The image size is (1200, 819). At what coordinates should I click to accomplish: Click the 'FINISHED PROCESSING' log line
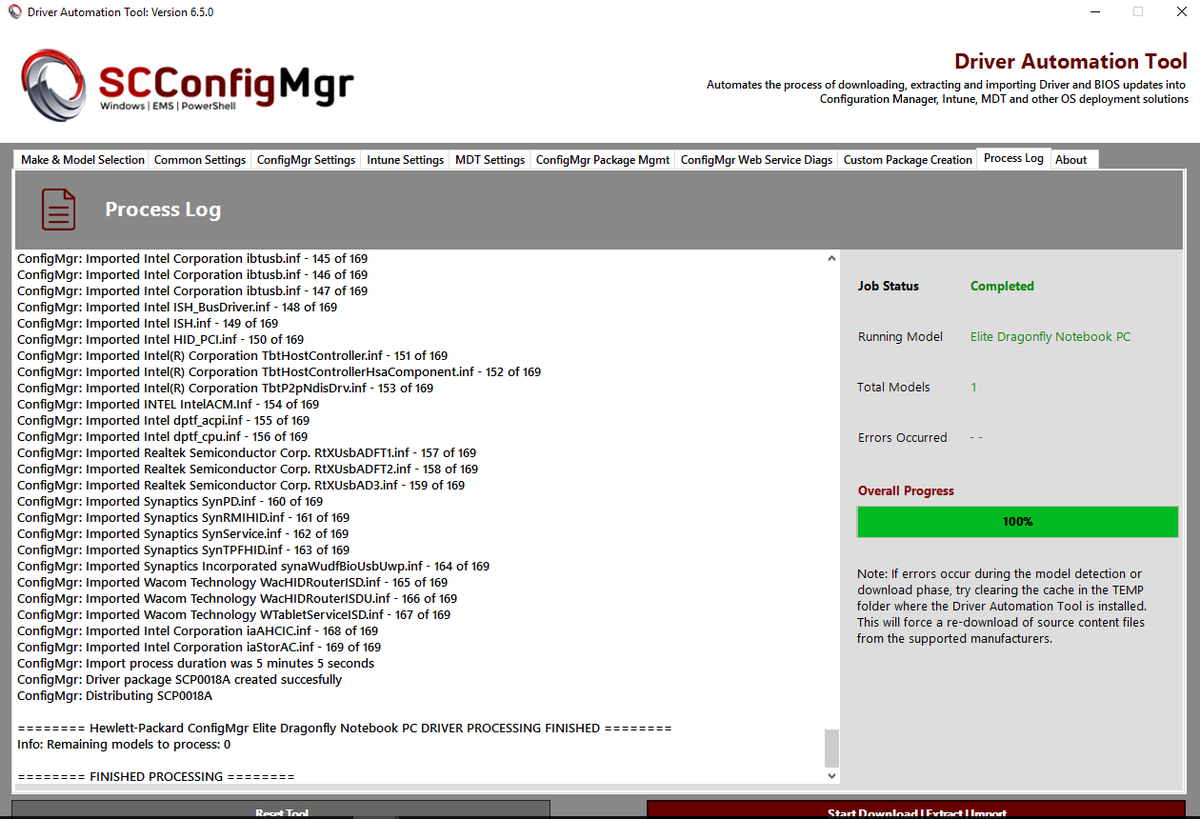156,776
